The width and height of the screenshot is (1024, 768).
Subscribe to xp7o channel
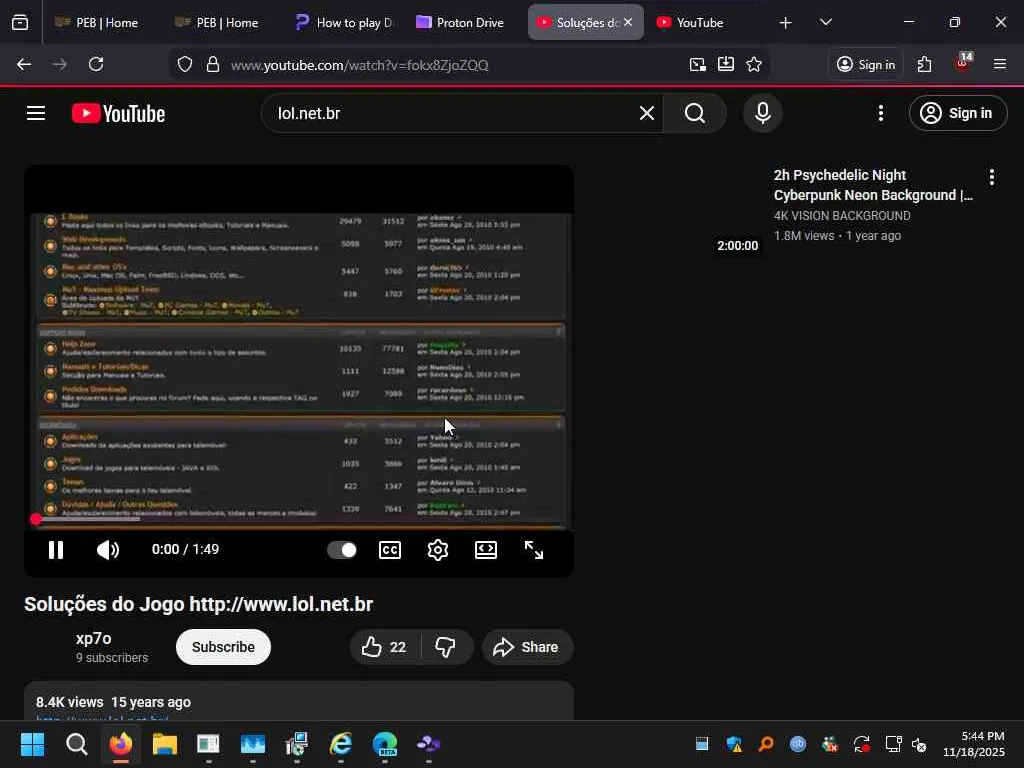coord(223,647)
